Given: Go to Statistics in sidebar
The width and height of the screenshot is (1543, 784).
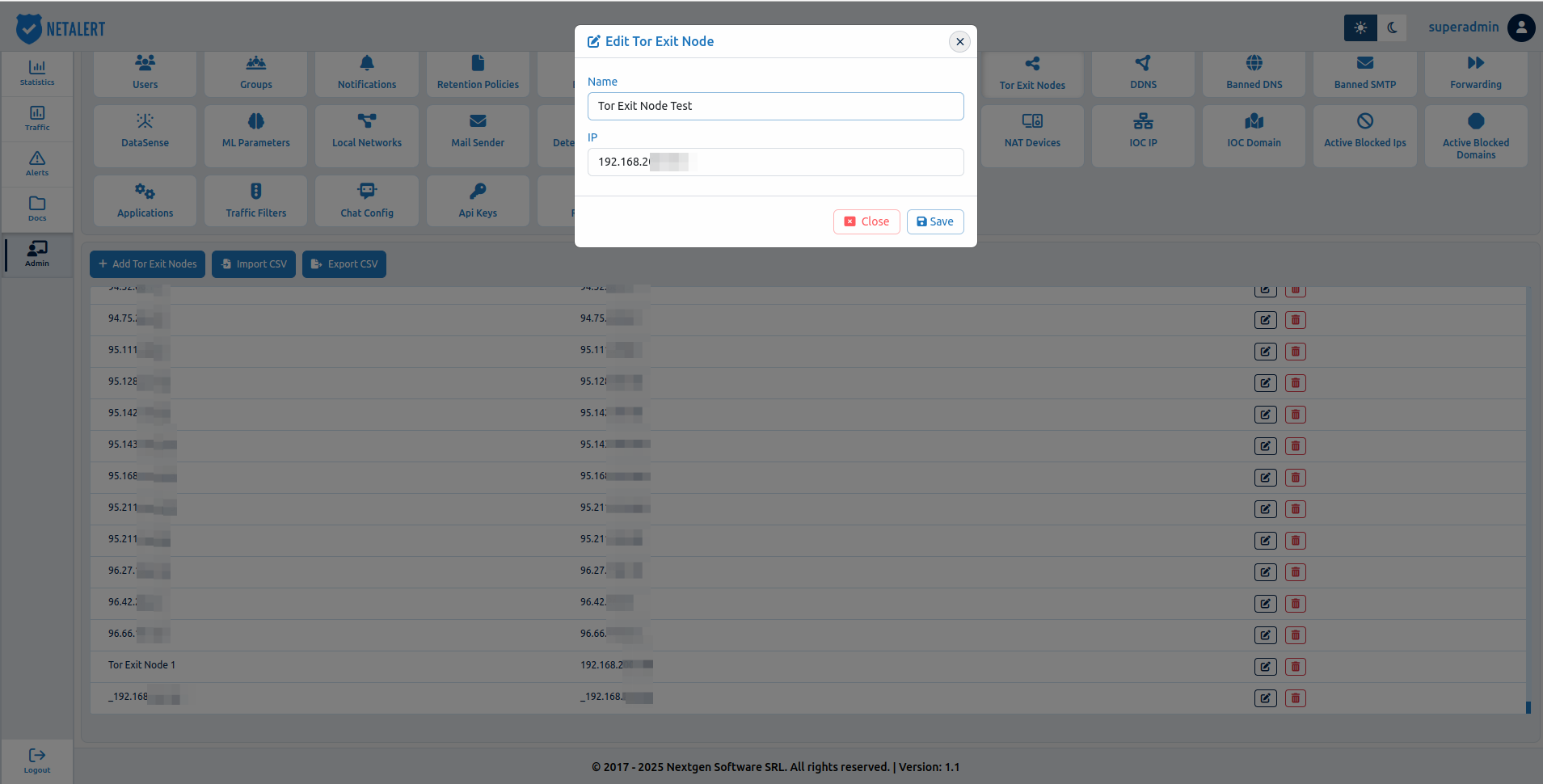Looking at the screenshot, I should pyautogui.click(x=37, y=74).
